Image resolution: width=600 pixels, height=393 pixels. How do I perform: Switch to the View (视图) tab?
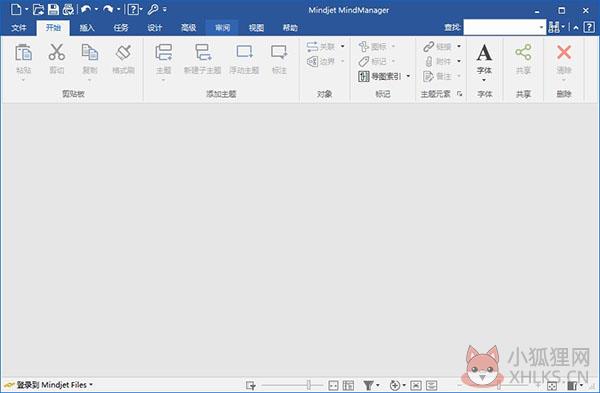(256, 28)
